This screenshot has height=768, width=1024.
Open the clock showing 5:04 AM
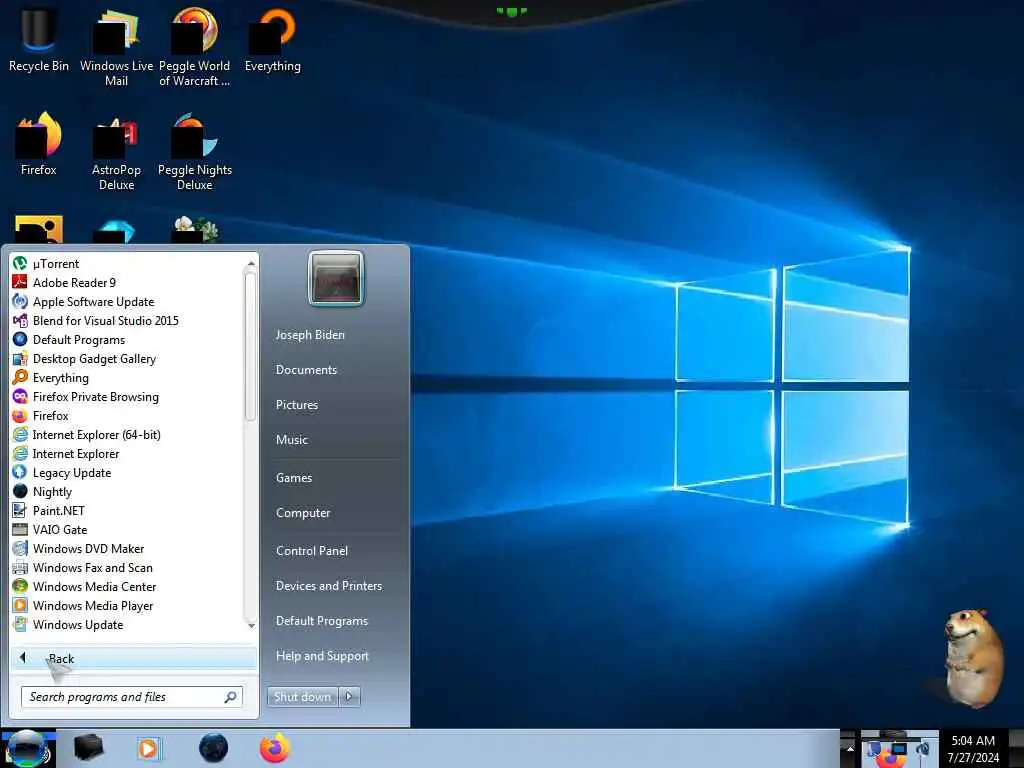pyautogui.click(x=973, y=748)
